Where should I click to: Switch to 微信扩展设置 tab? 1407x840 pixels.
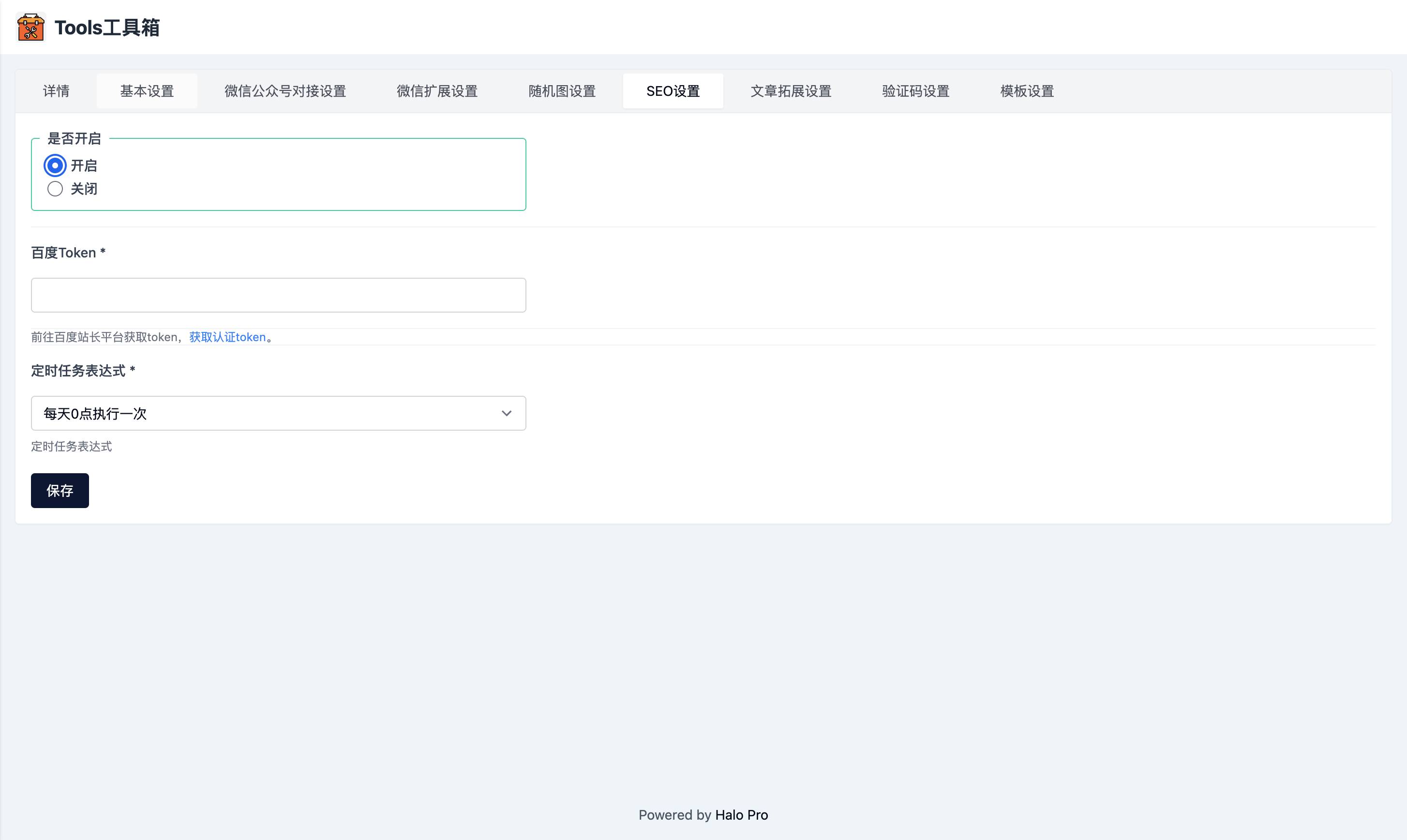[437, 91]
